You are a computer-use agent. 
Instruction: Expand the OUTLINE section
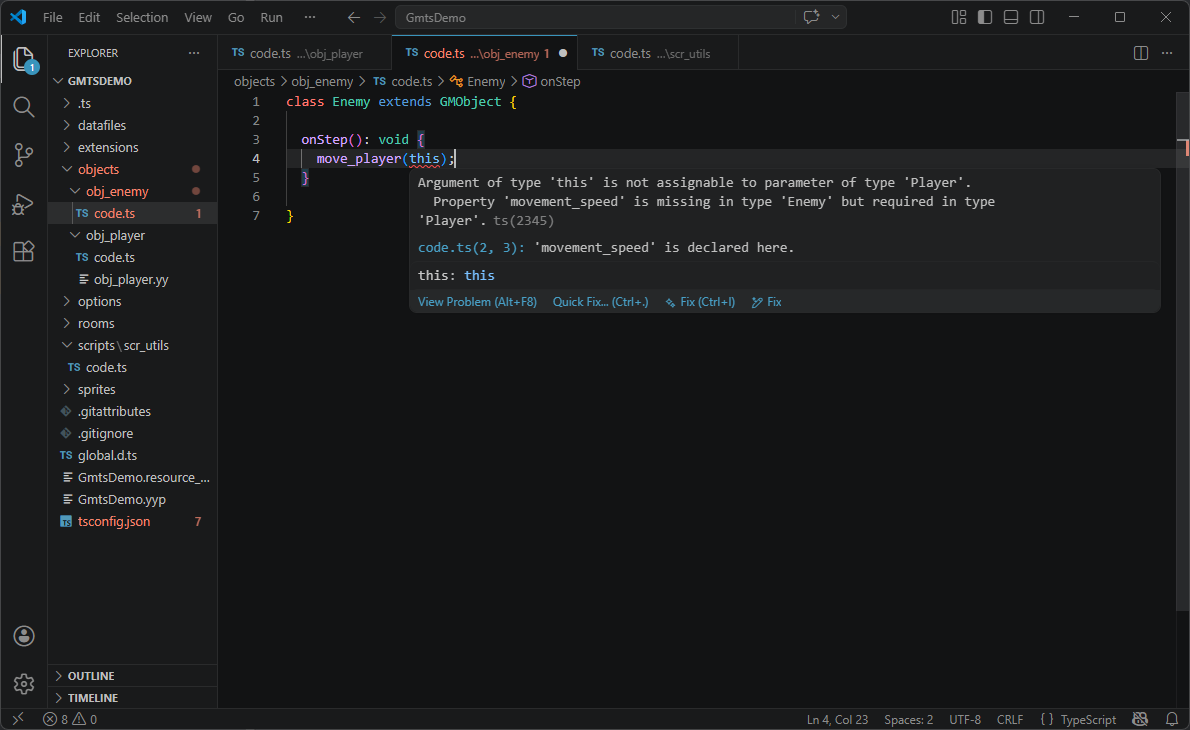coord(92,675)
